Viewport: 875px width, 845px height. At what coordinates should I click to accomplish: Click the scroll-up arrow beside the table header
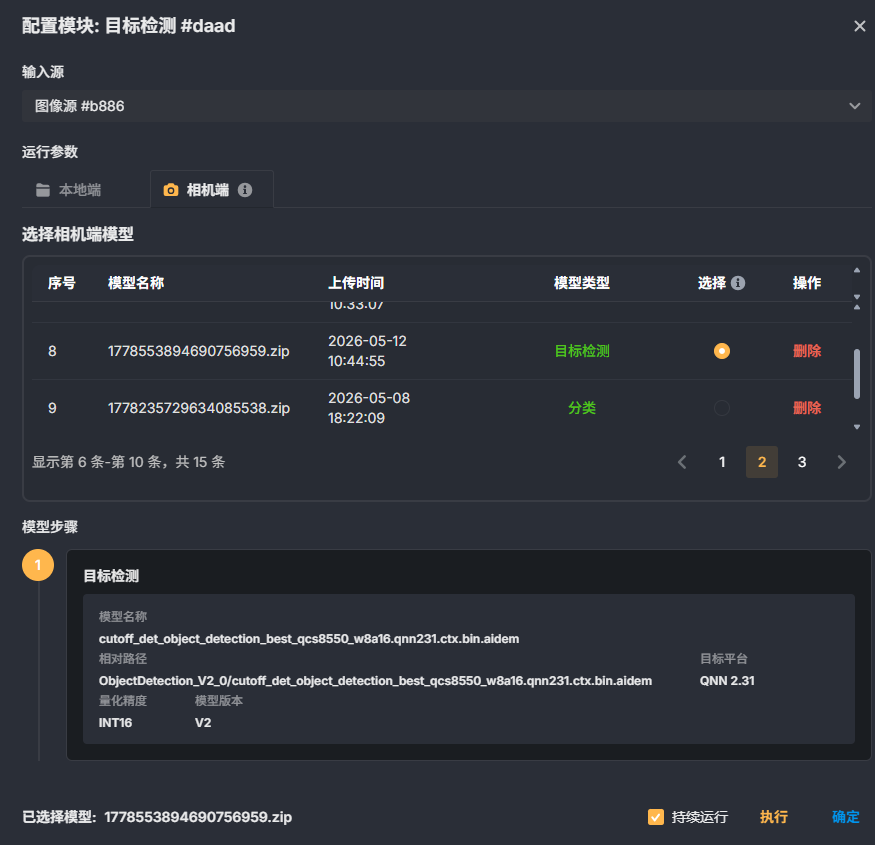pos(857,271)
